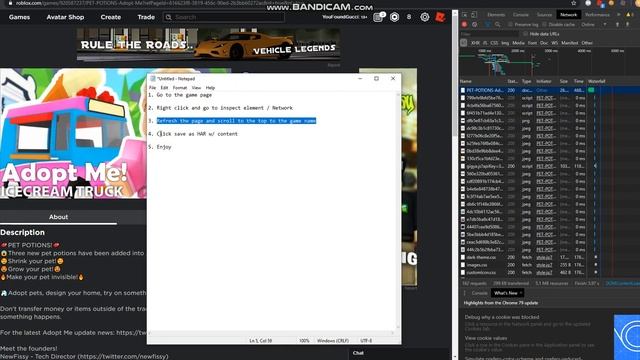Click Chrome bookmark star in address bar
The image size is (640, 360).
(573, 3)
